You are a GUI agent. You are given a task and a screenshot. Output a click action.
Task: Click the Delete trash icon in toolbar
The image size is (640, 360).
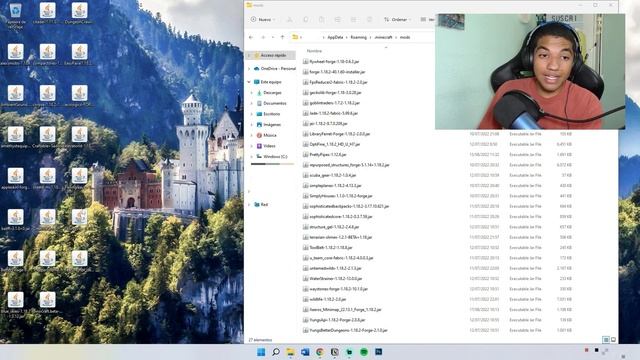369,20
